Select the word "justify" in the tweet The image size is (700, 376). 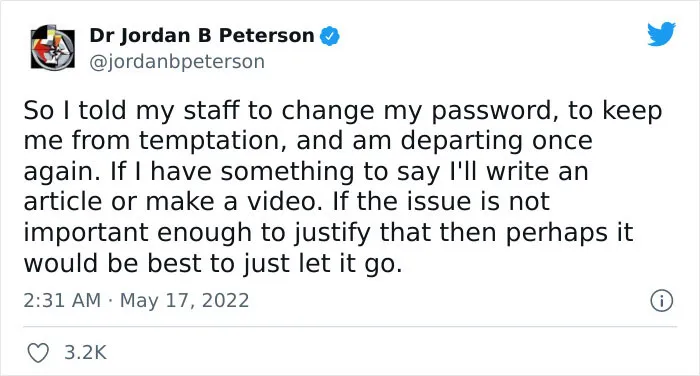(x=332, y=234)
